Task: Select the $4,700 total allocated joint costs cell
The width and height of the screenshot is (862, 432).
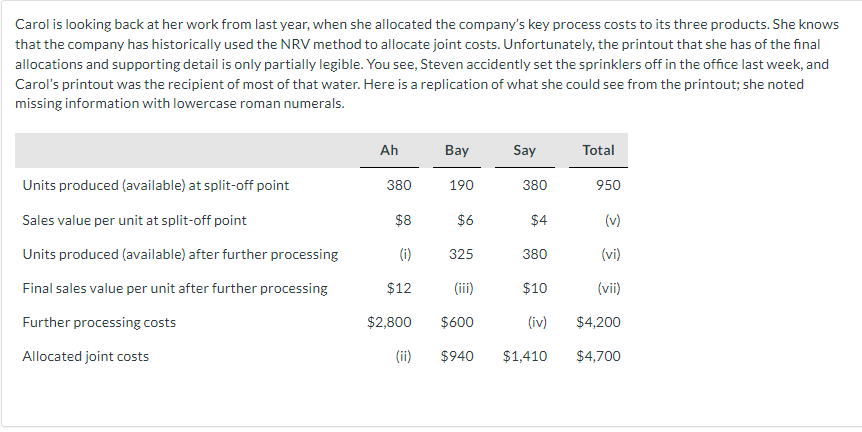Action: coord(598,356)
